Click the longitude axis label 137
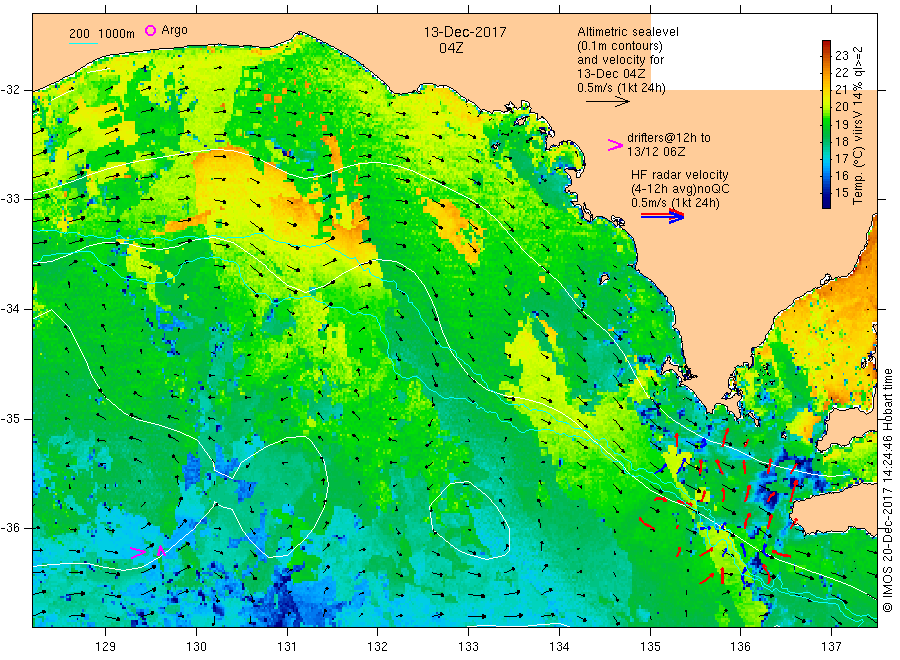Viewport: 900px width, 660px height. coord(831,647)
